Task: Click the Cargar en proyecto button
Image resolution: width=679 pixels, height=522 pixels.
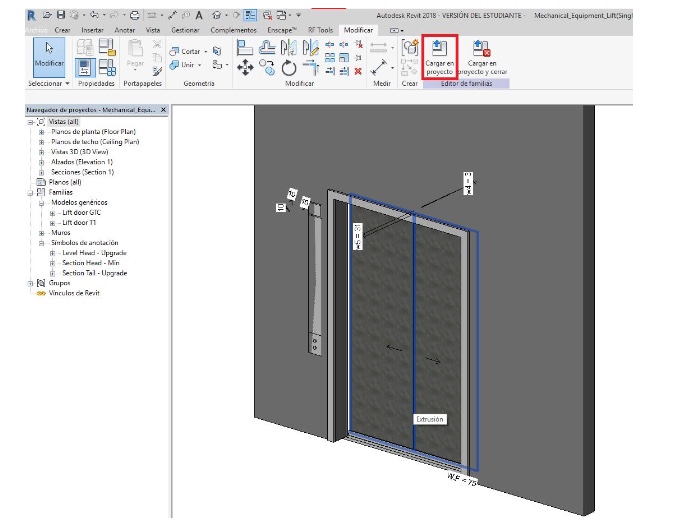Action: tap(440, 57)
